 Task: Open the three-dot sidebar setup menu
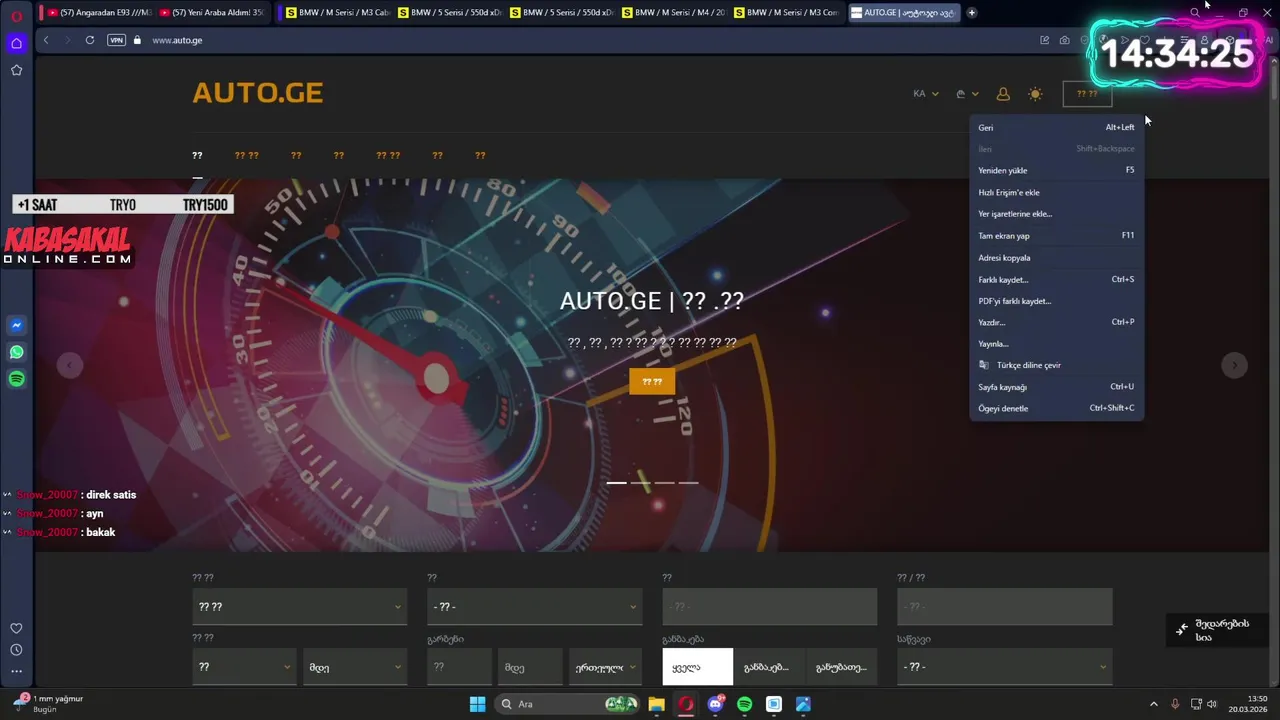16,671
